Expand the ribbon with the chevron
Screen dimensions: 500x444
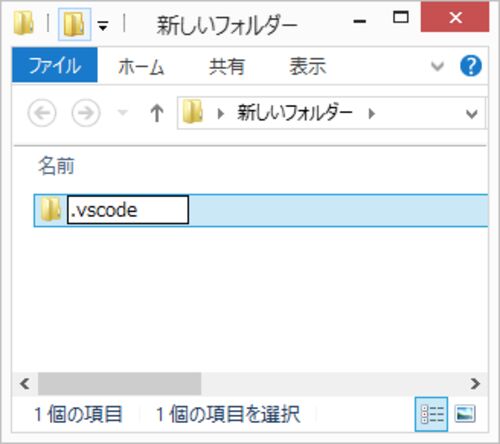(x=437, y=66)
